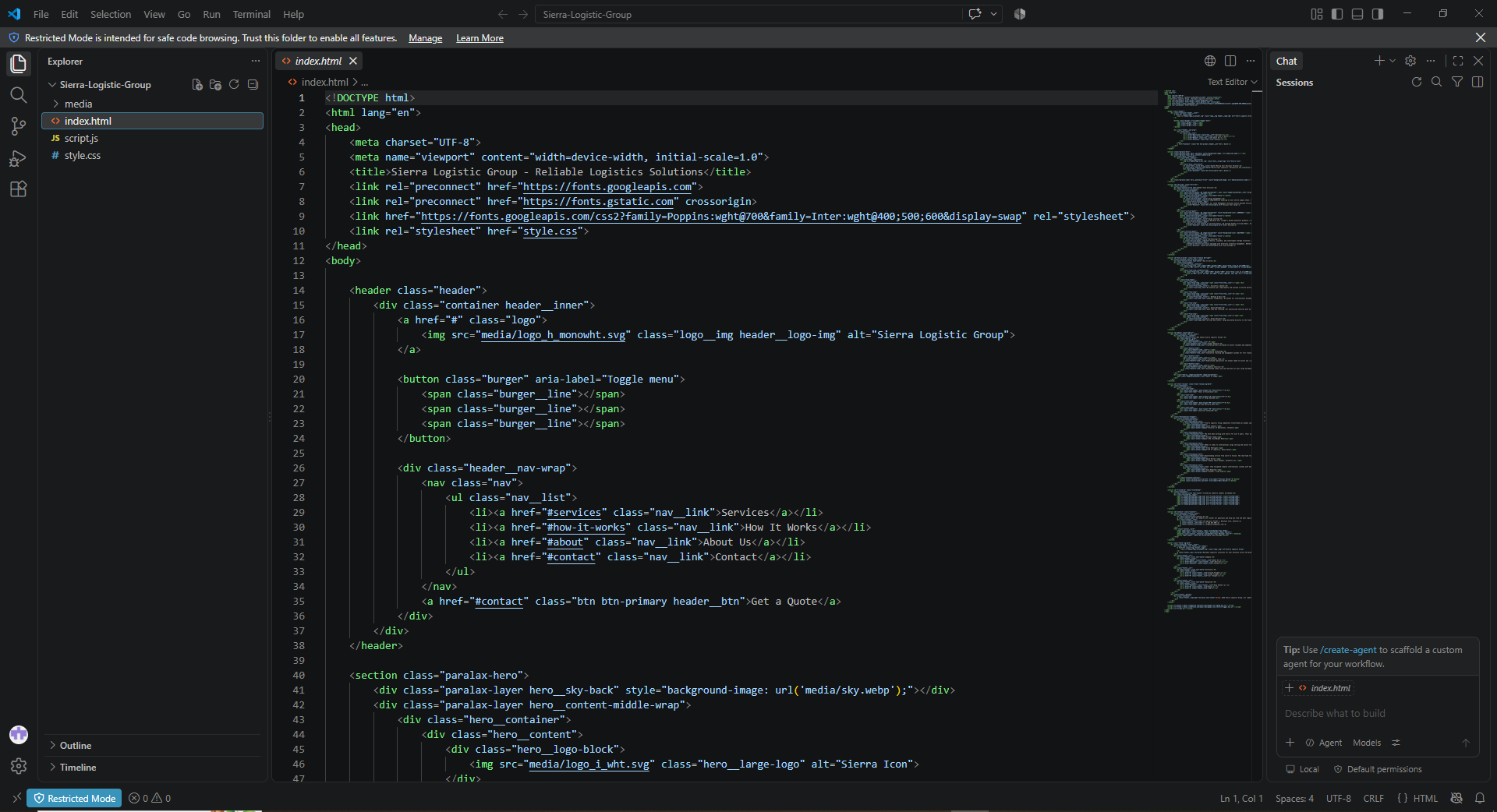Open the Terminal menu

coord(251,14)
